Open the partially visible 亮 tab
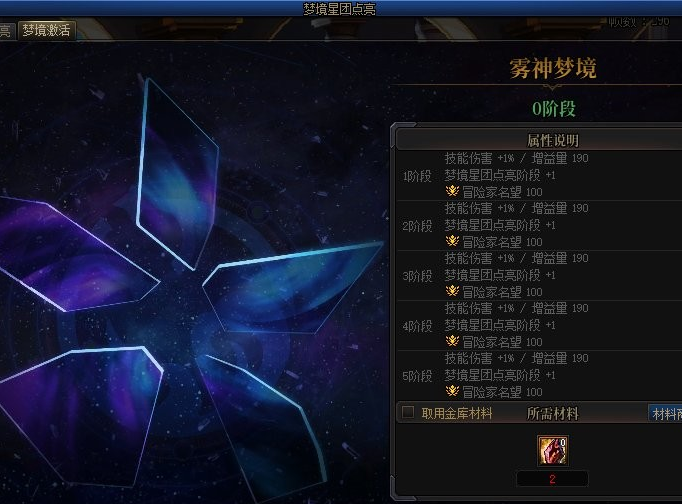The width and height of the screenshot is (682, 504). 6,30
